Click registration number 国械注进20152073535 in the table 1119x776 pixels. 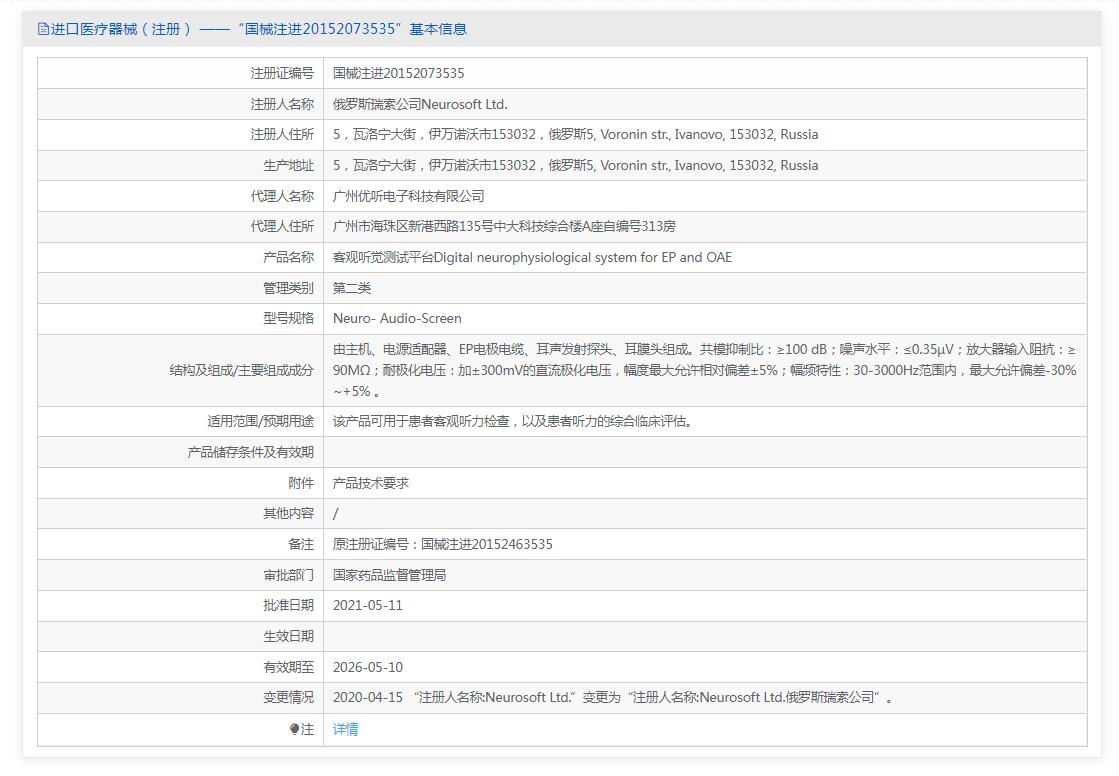click(398, 73)
